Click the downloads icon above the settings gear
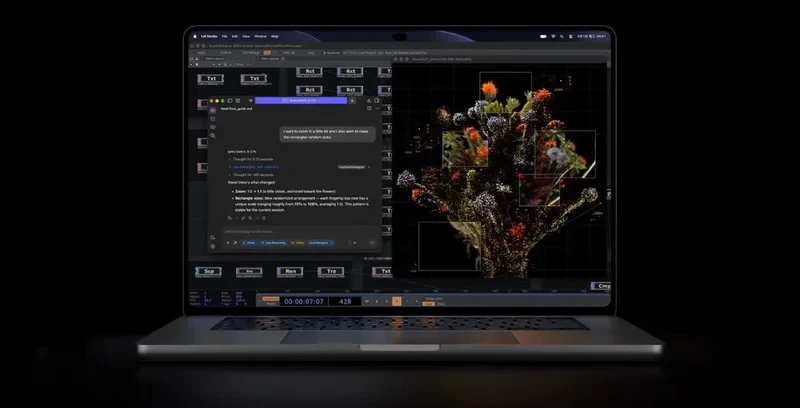The width and height of the screenshot is (800, 408). coord(213,238)
